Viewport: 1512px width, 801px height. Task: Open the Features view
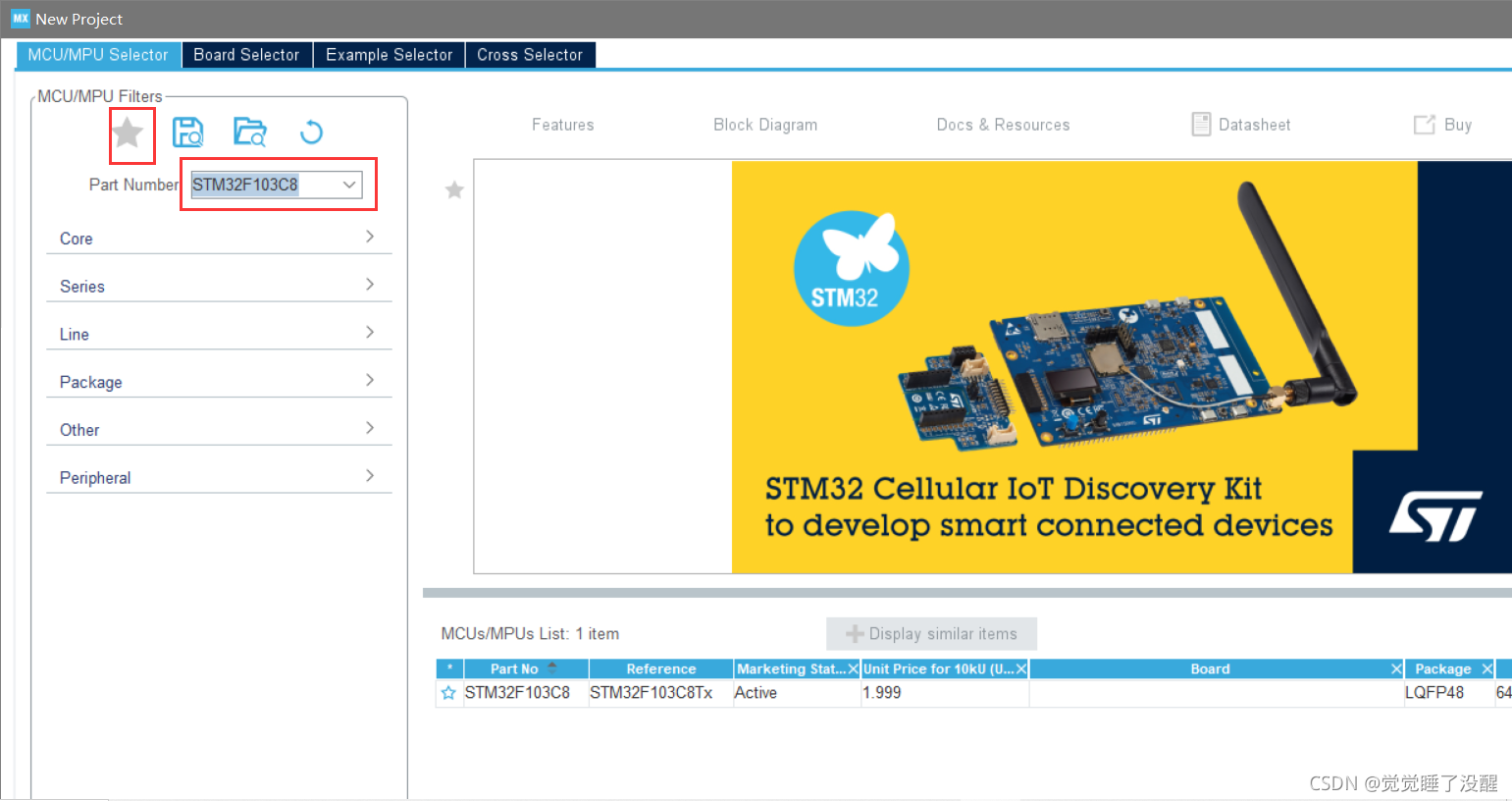point(563,125)
